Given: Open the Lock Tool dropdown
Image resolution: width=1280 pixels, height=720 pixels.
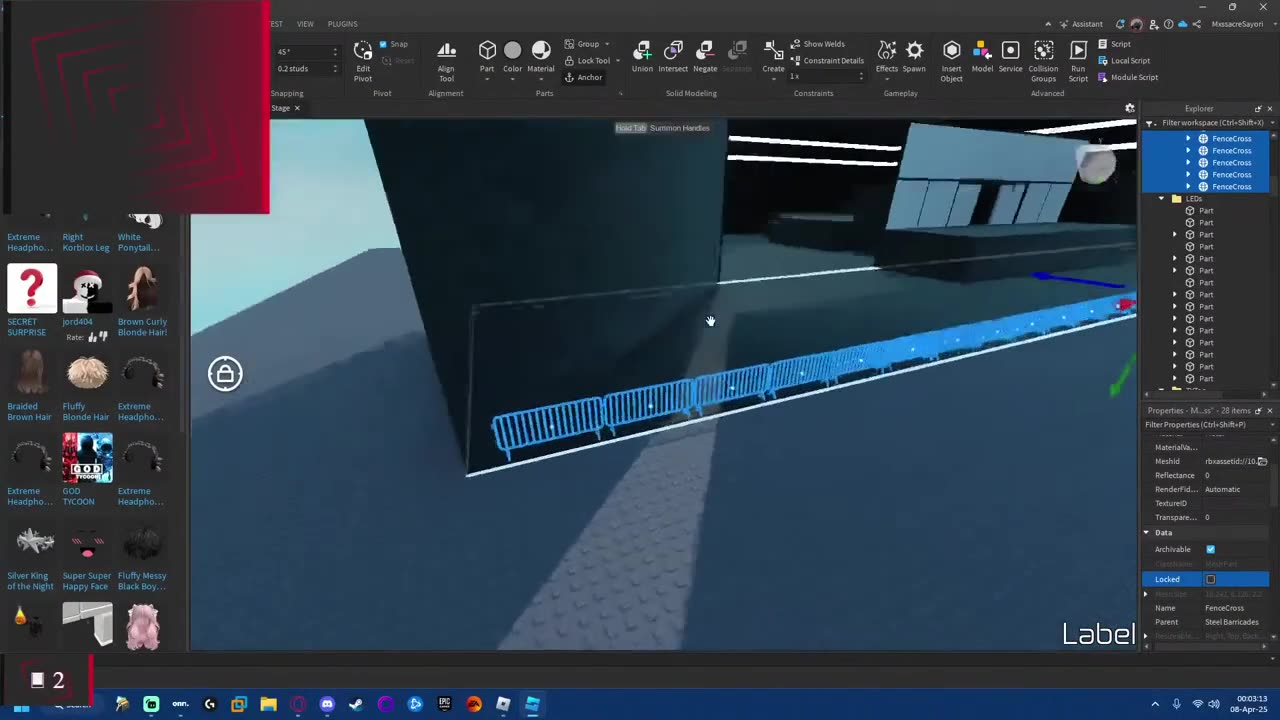Looking at the screenshot, I should pos(618,60).
